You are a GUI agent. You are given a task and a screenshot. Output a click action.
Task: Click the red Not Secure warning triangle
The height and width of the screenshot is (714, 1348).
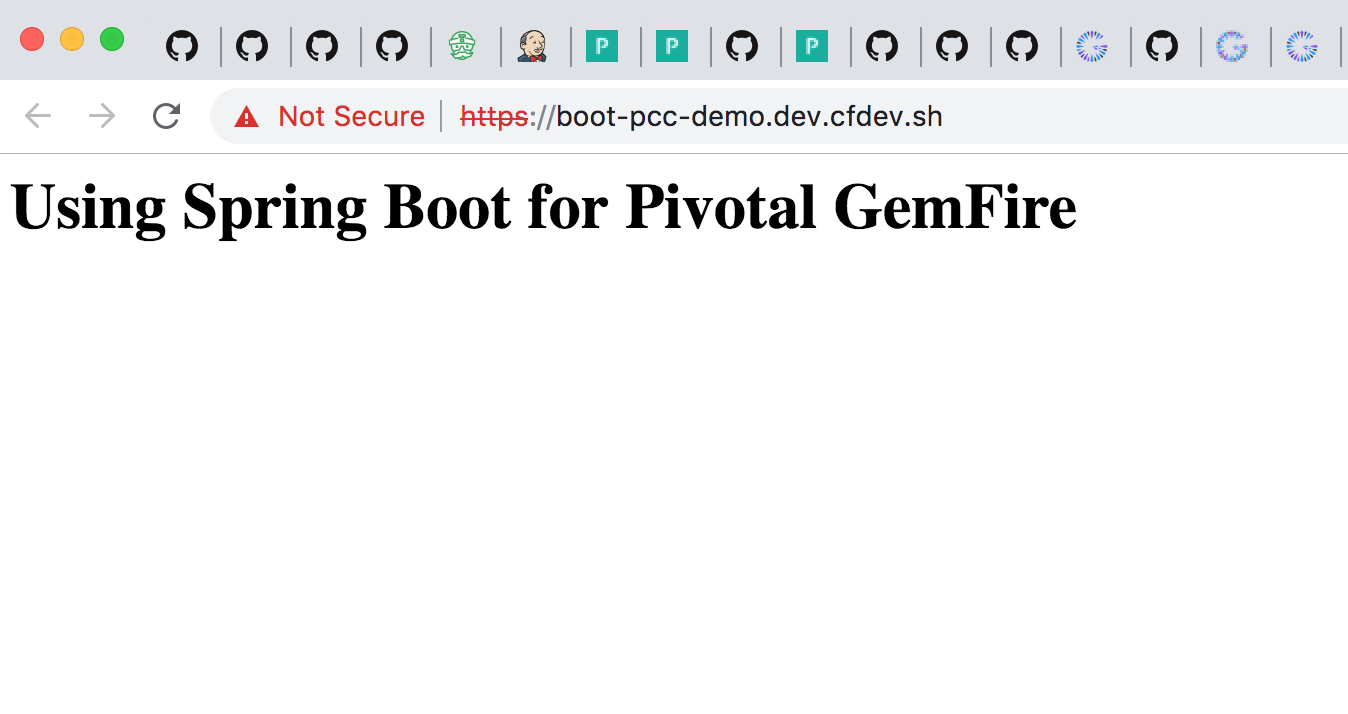[x=246, y=117]
